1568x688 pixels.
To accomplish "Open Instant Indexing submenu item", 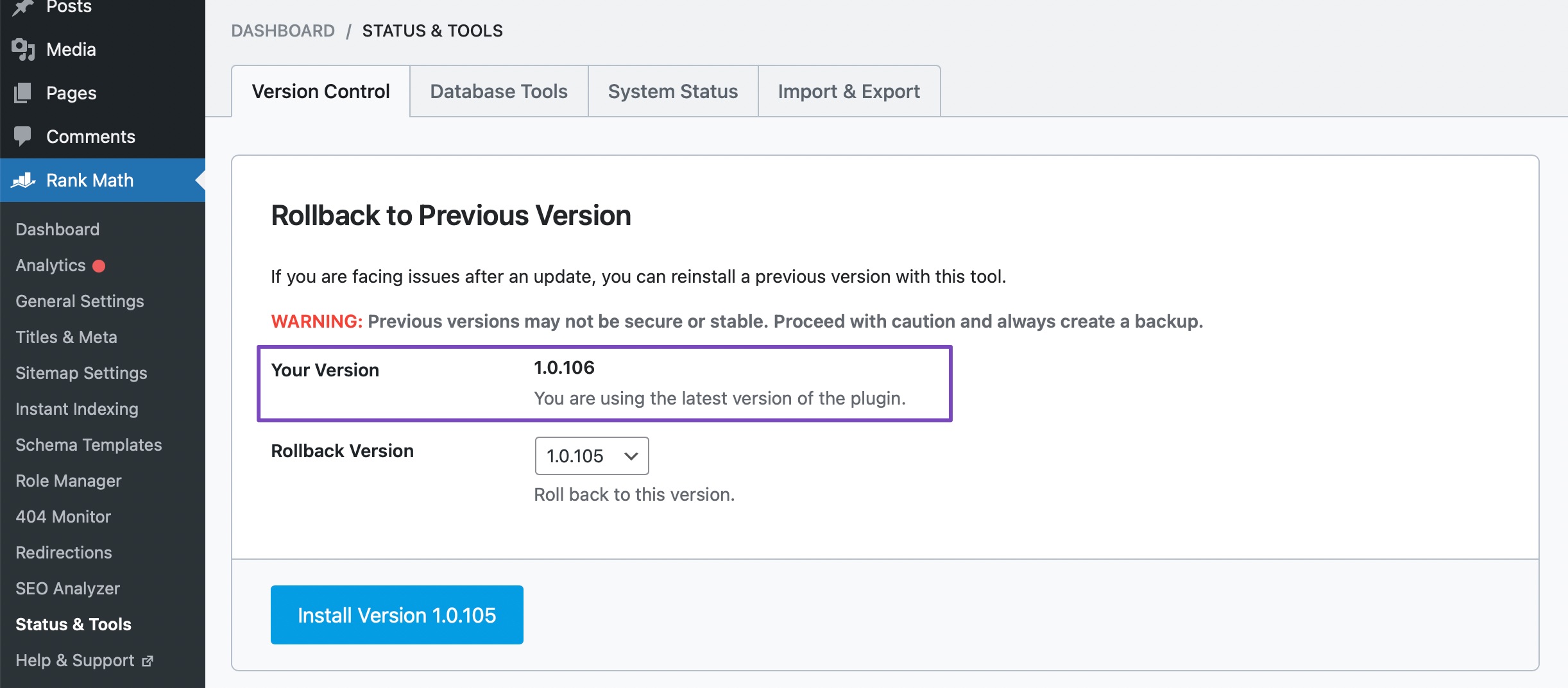I will [77, 409].
